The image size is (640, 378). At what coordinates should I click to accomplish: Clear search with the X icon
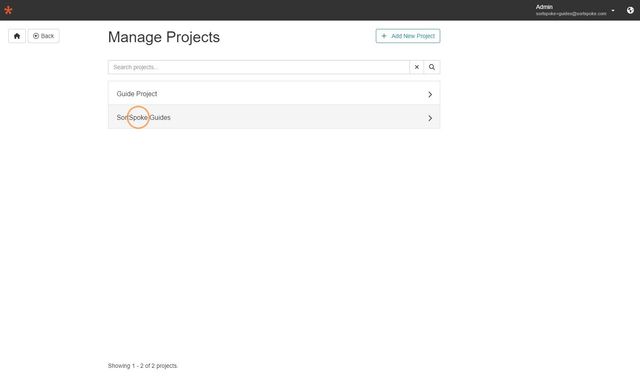[416, 67]
